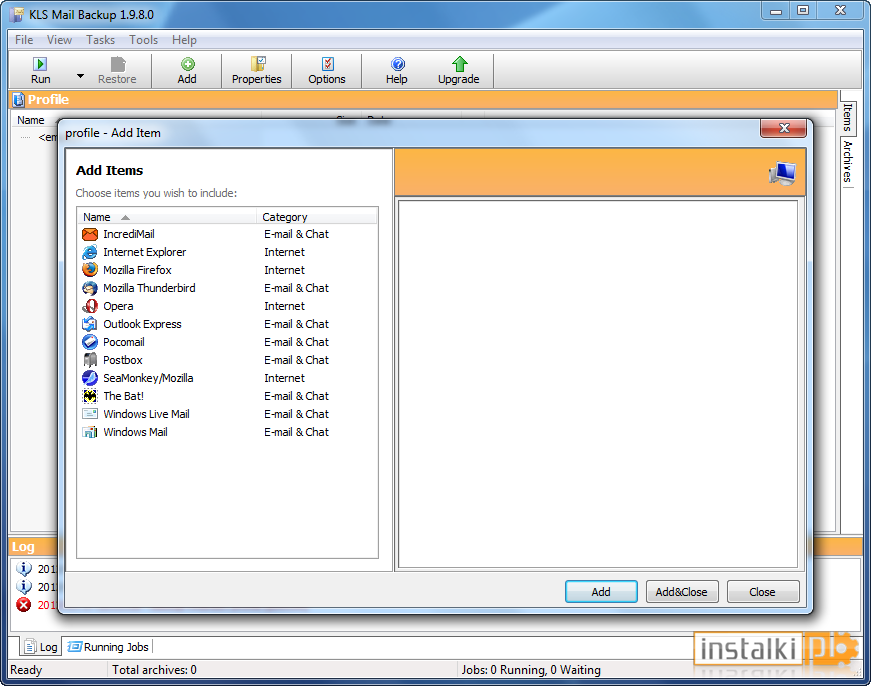
Task: Open the View menu
Action: [x=59, y=40]
